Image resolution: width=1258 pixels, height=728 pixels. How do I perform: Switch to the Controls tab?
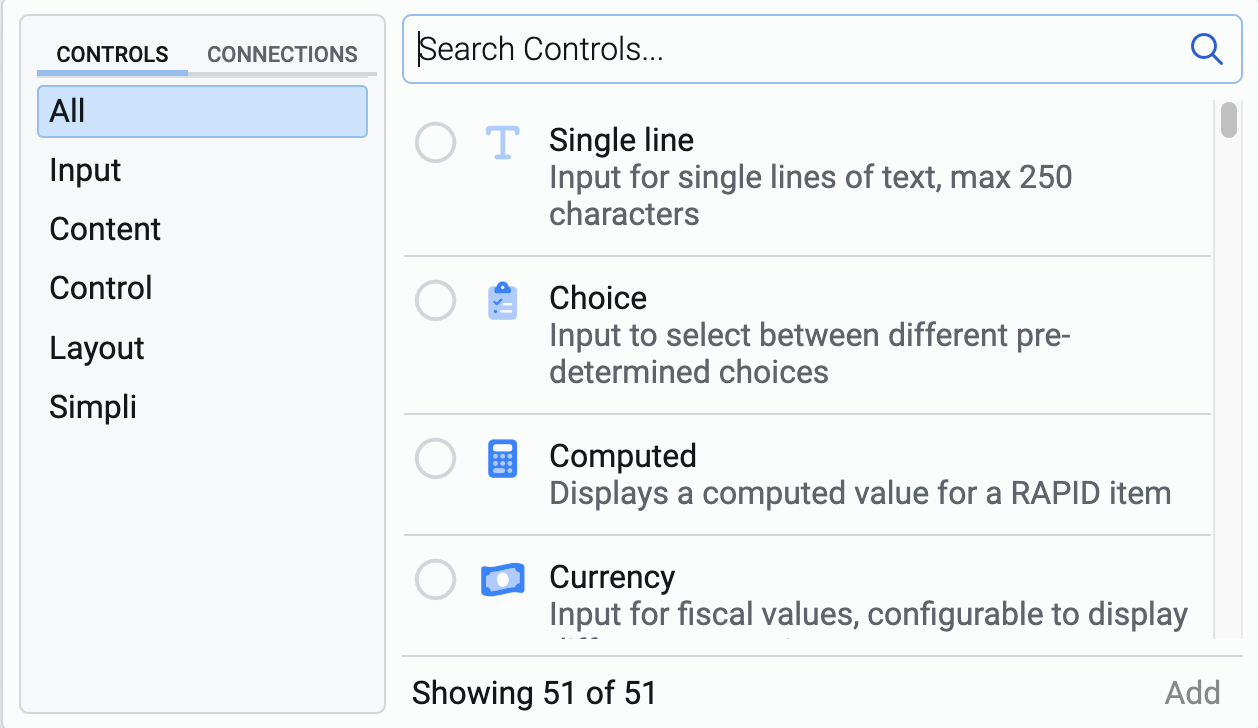tap(112, 54)
